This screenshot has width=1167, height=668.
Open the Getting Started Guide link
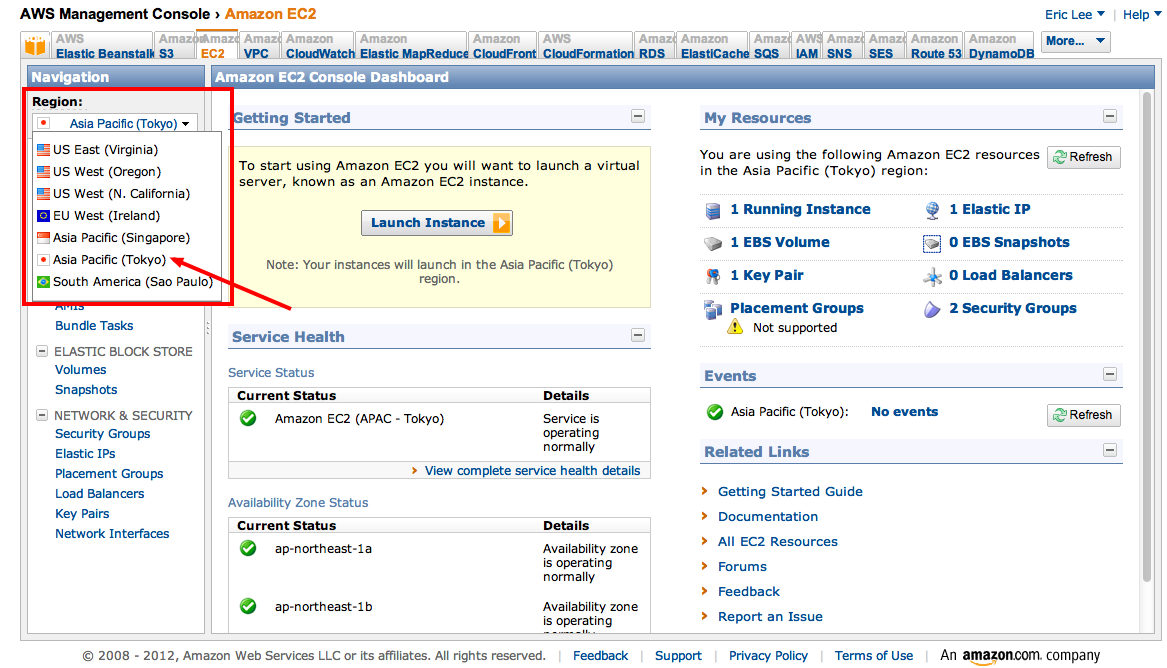point(790,492)
